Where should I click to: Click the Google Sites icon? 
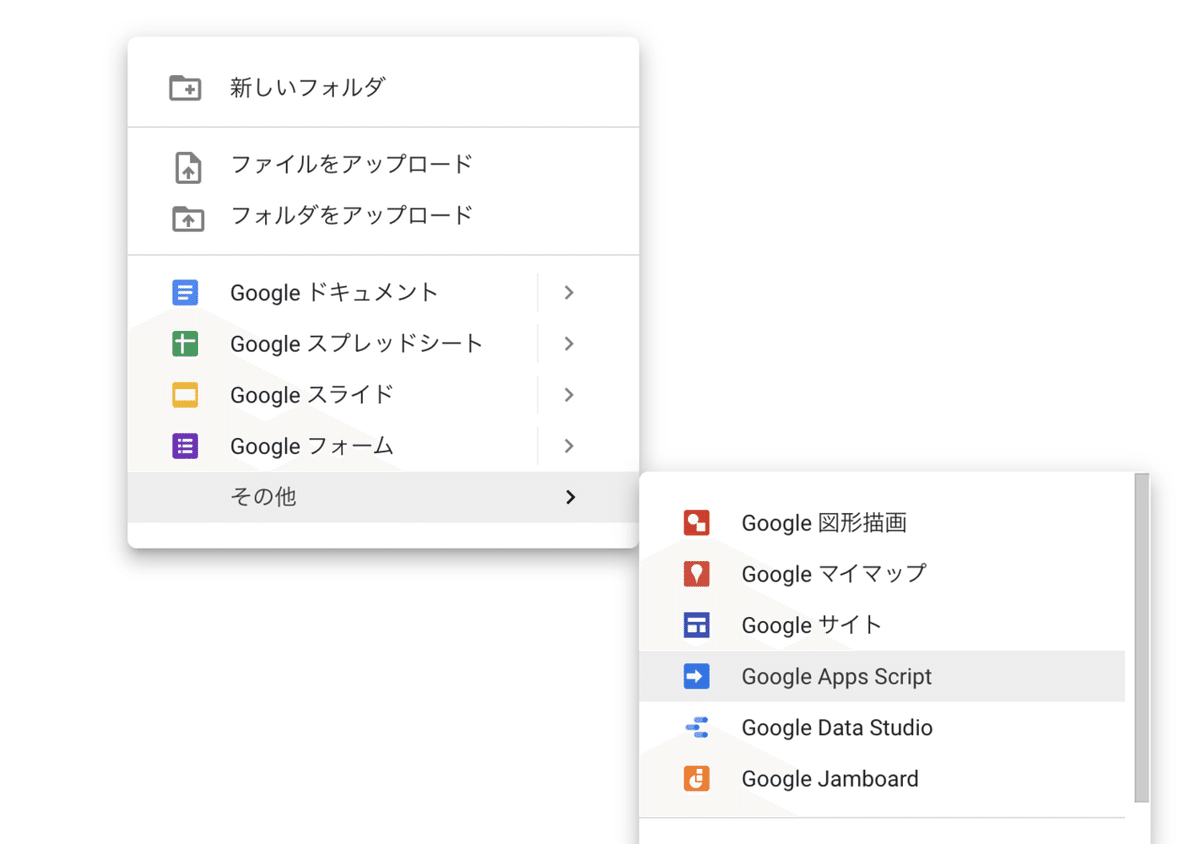(696, 625)
